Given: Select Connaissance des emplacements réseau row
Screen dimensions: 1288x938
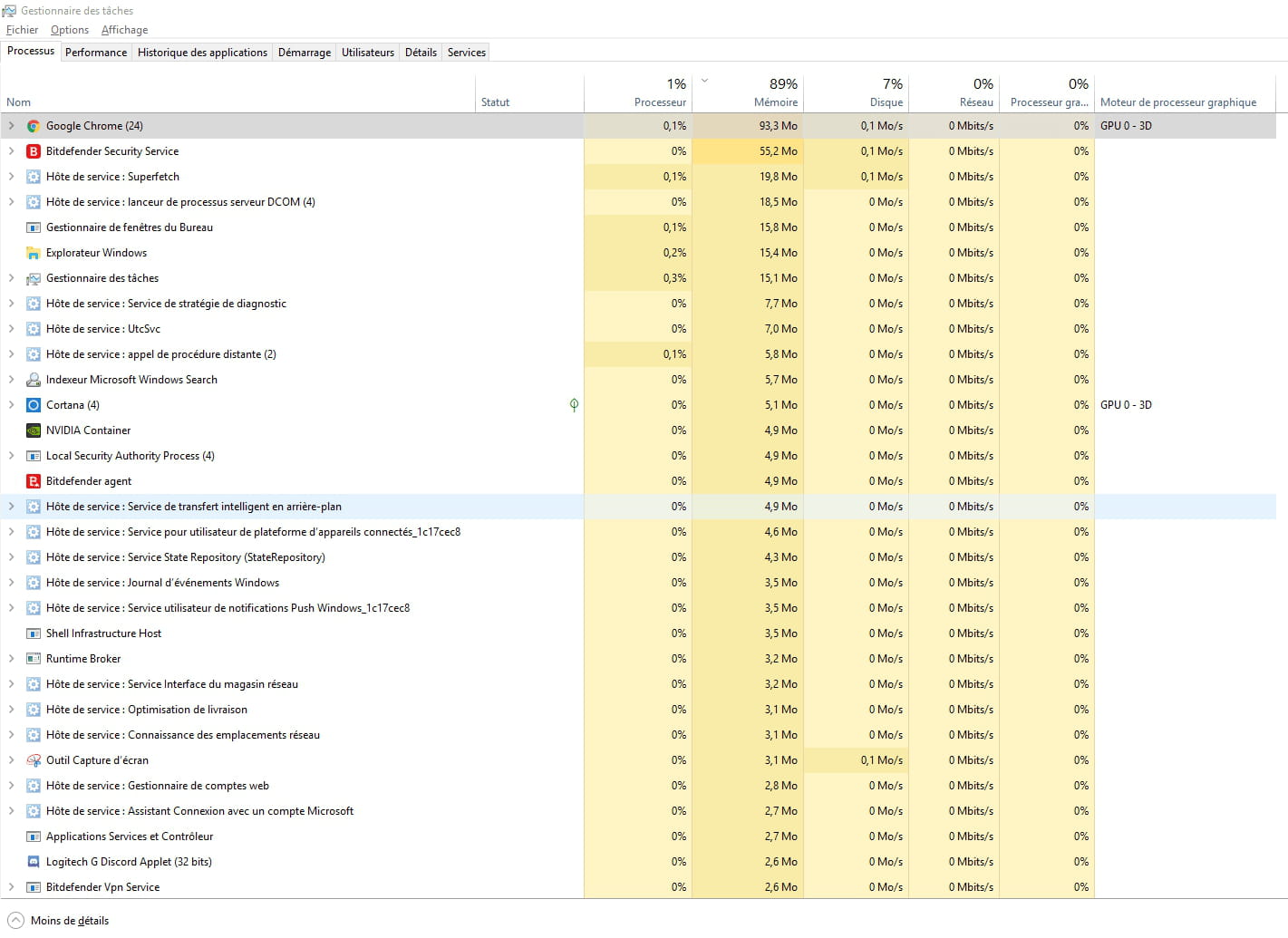Looking at the screenshot, I should click(x=638, y=735).
